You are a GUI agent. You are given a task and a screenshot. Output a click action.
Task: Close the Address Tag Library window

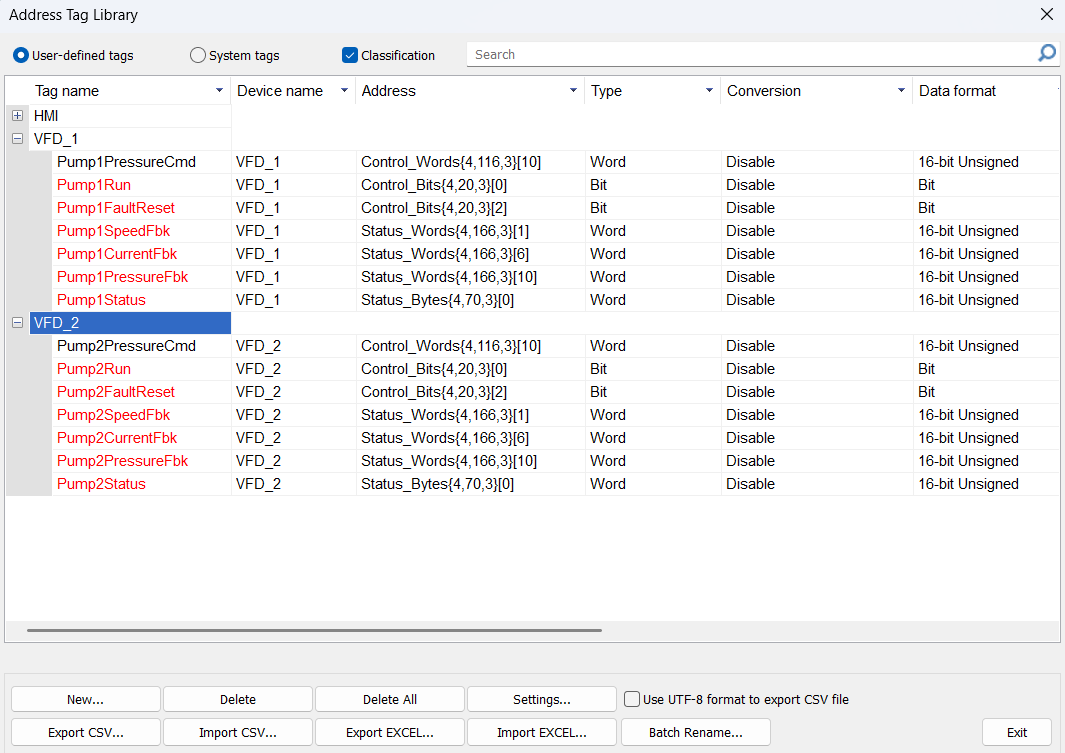click(x=1046, y=15)
